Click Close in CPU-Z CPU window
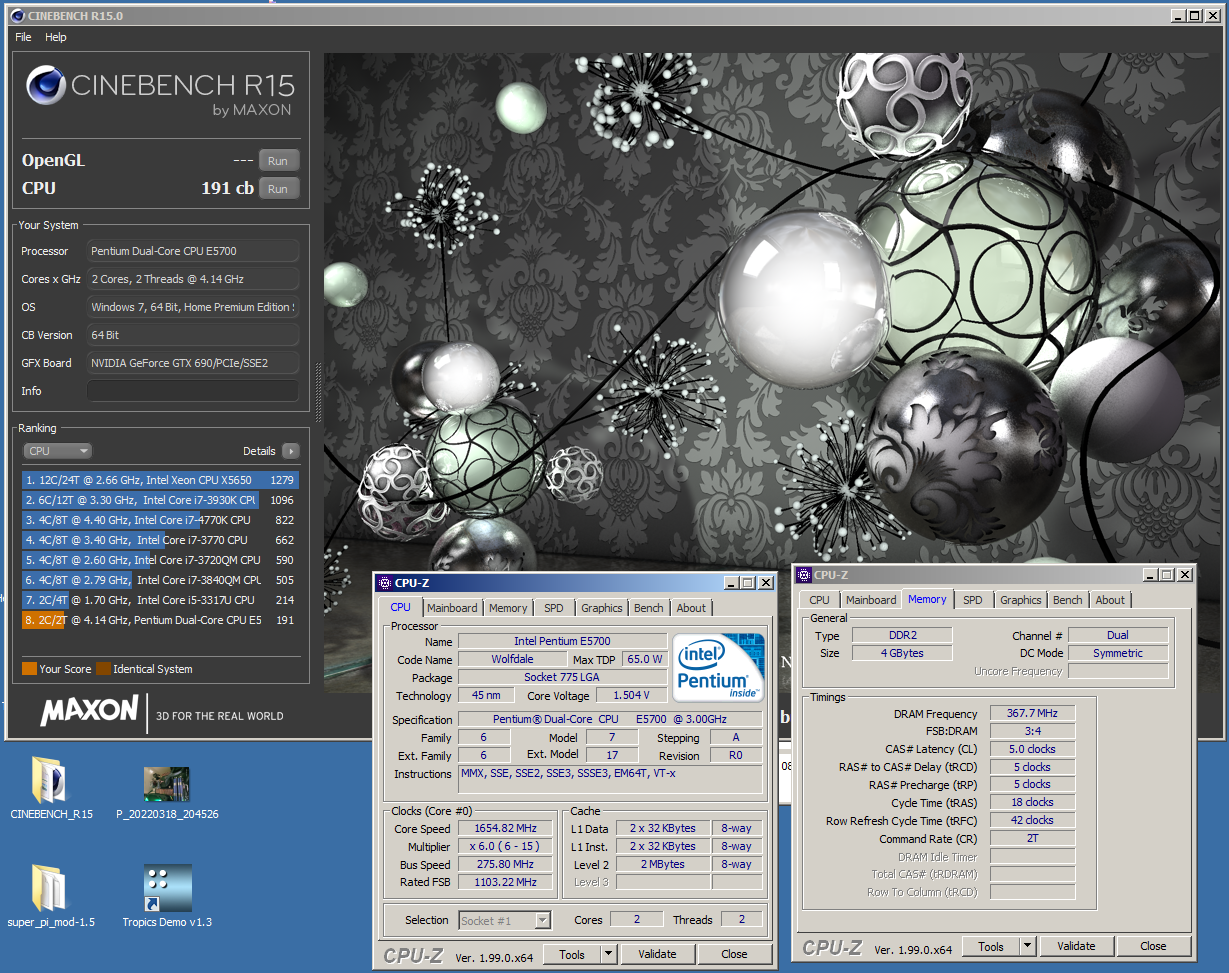 (x=735, y=954)
